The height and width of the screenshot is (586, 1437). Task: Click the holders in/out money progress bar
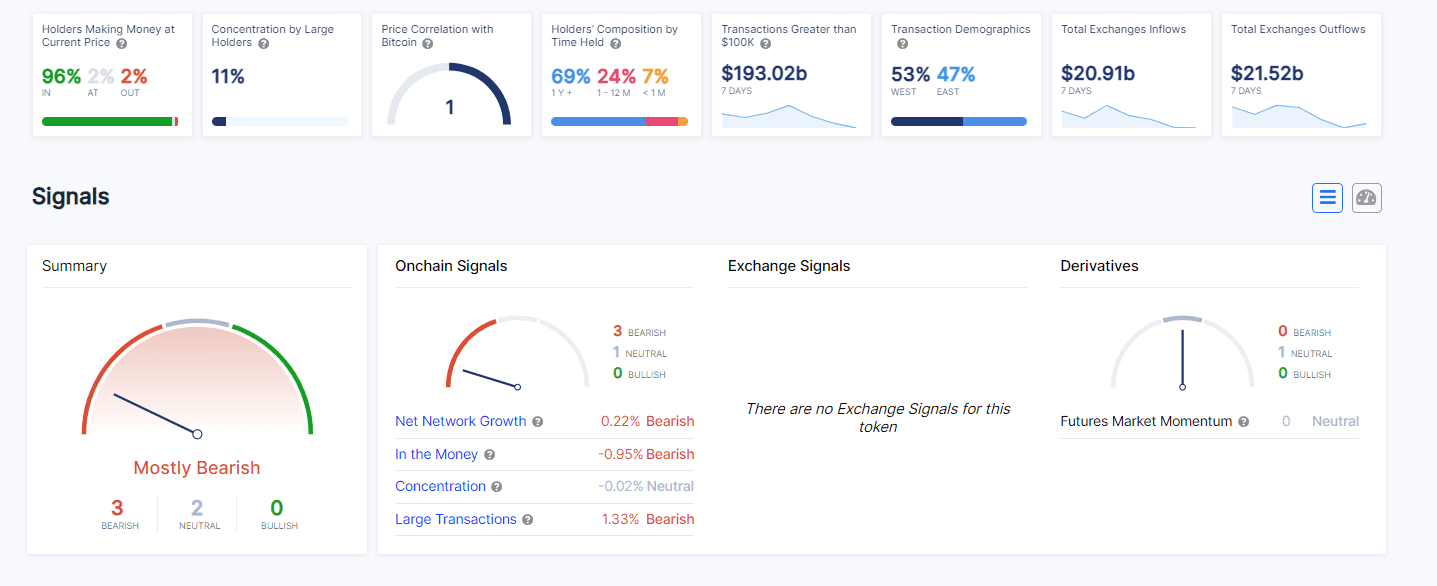coord(110,122)
